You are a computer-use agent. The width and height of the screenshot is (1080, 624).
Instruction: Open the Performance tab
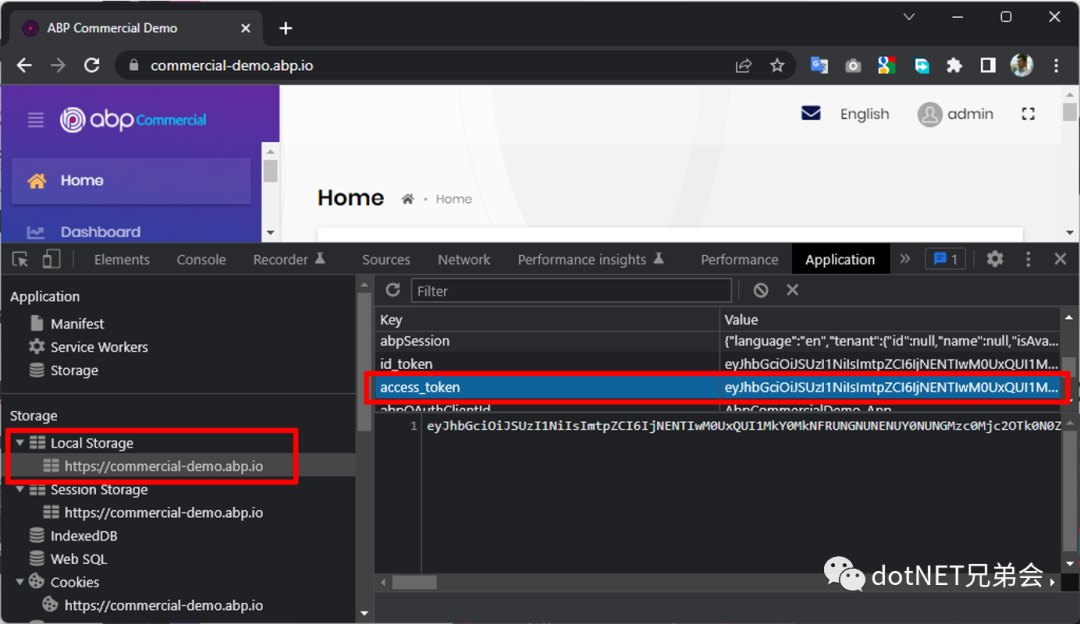click(x=739, y=260)
